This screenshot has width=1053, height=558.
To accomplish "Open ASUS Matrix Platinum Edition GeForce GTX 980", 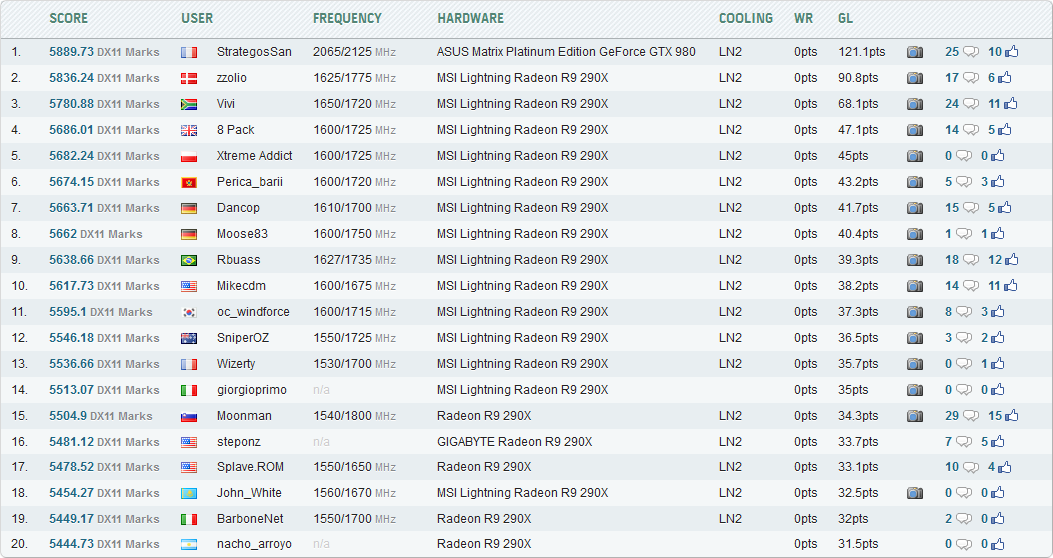I will pos(566,52).
